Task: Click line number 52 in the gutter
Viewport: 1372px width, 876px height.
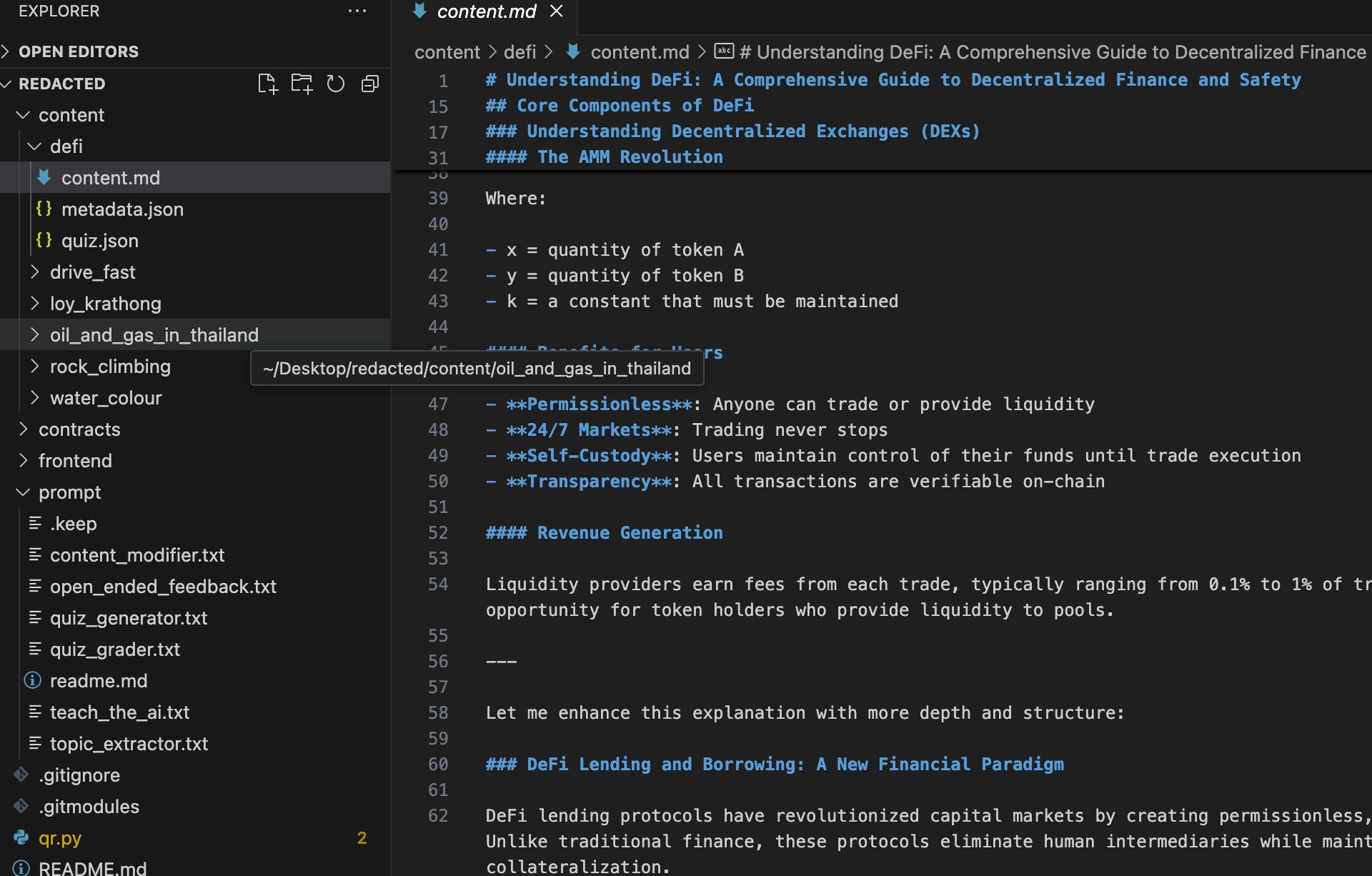Action: 438,533
